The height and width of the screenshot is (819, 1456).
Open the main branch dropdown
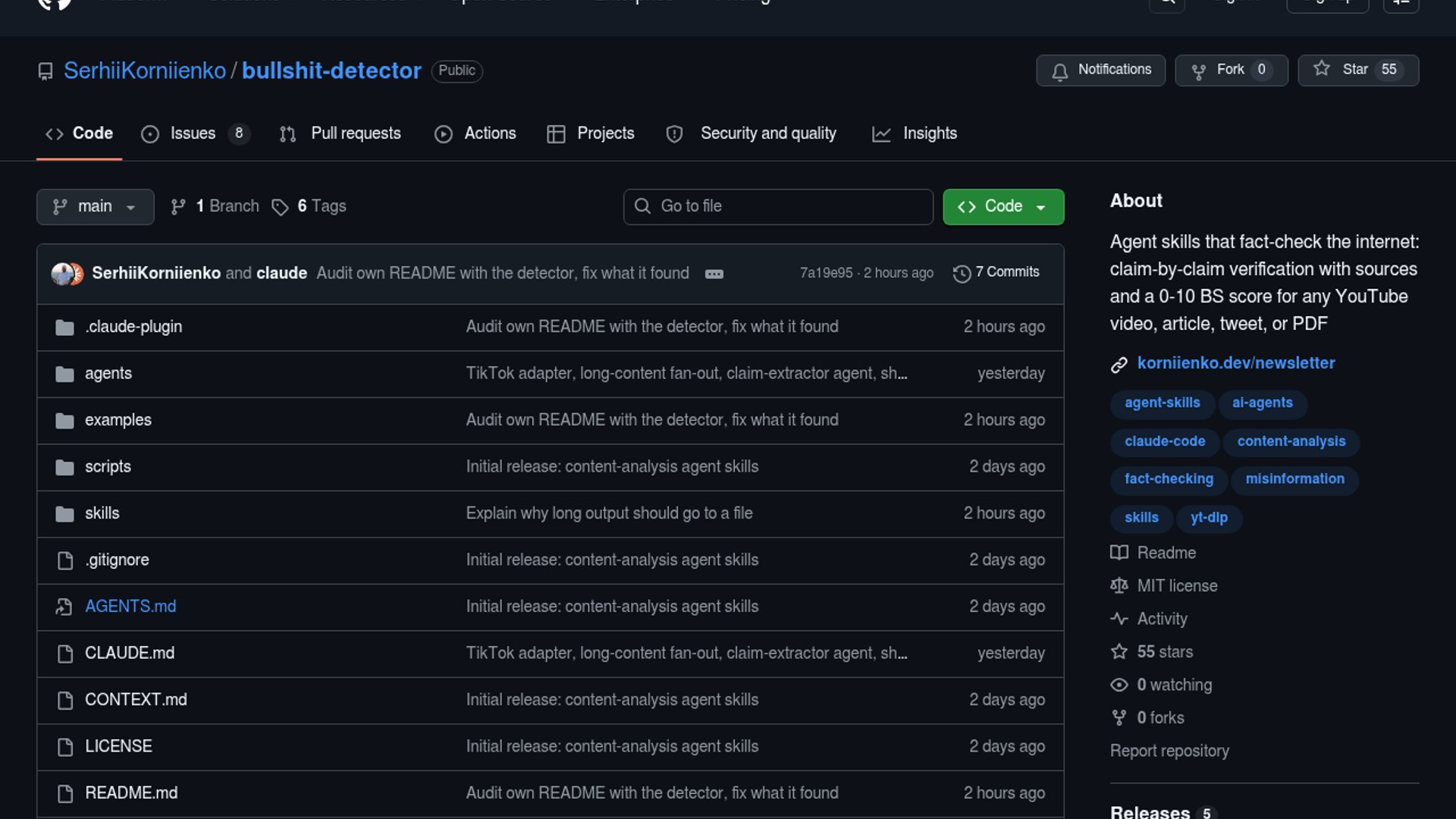[96, 206]
